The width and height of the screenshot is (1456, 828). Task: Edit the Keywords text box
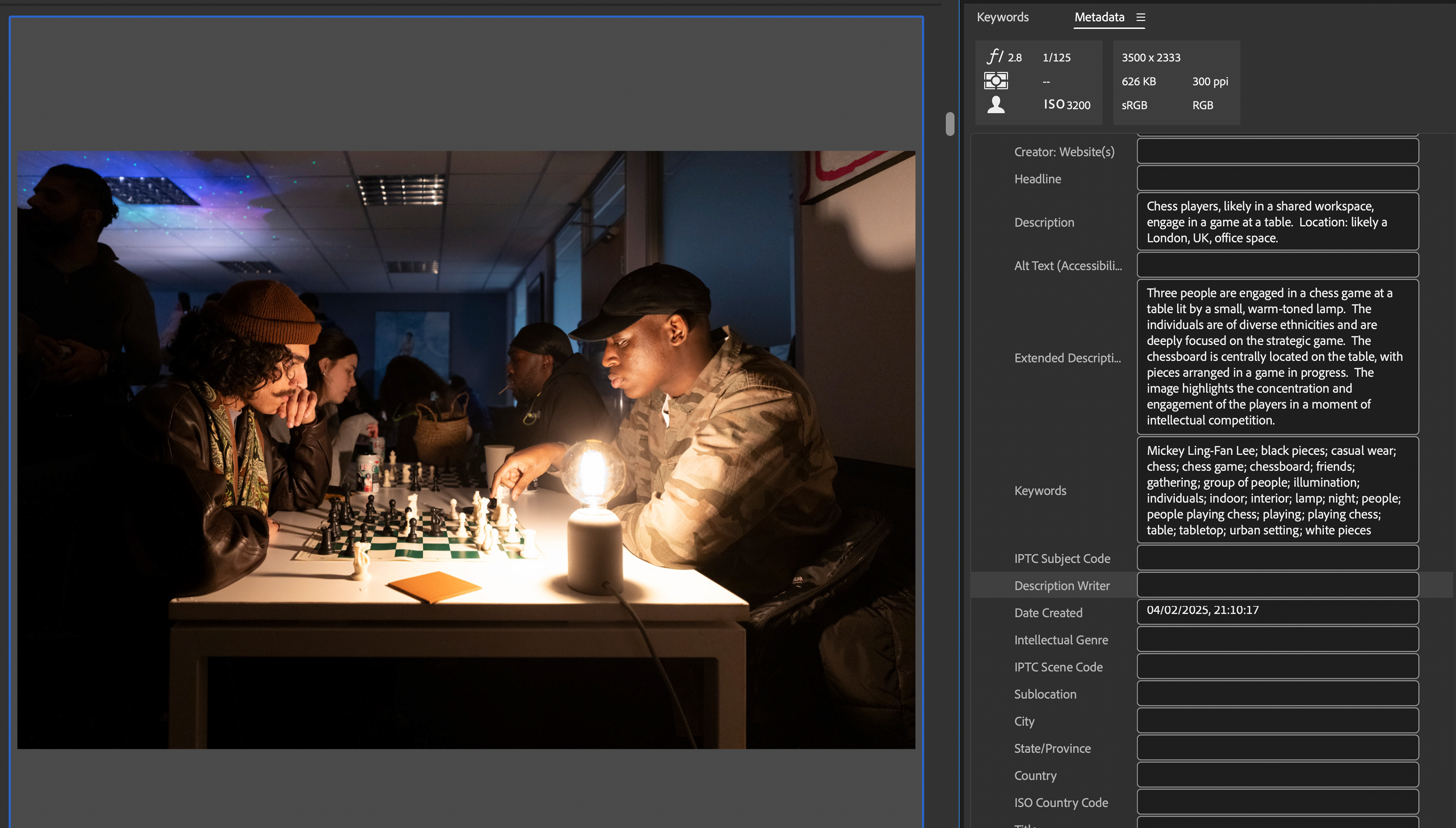[x=1277, y=490]
